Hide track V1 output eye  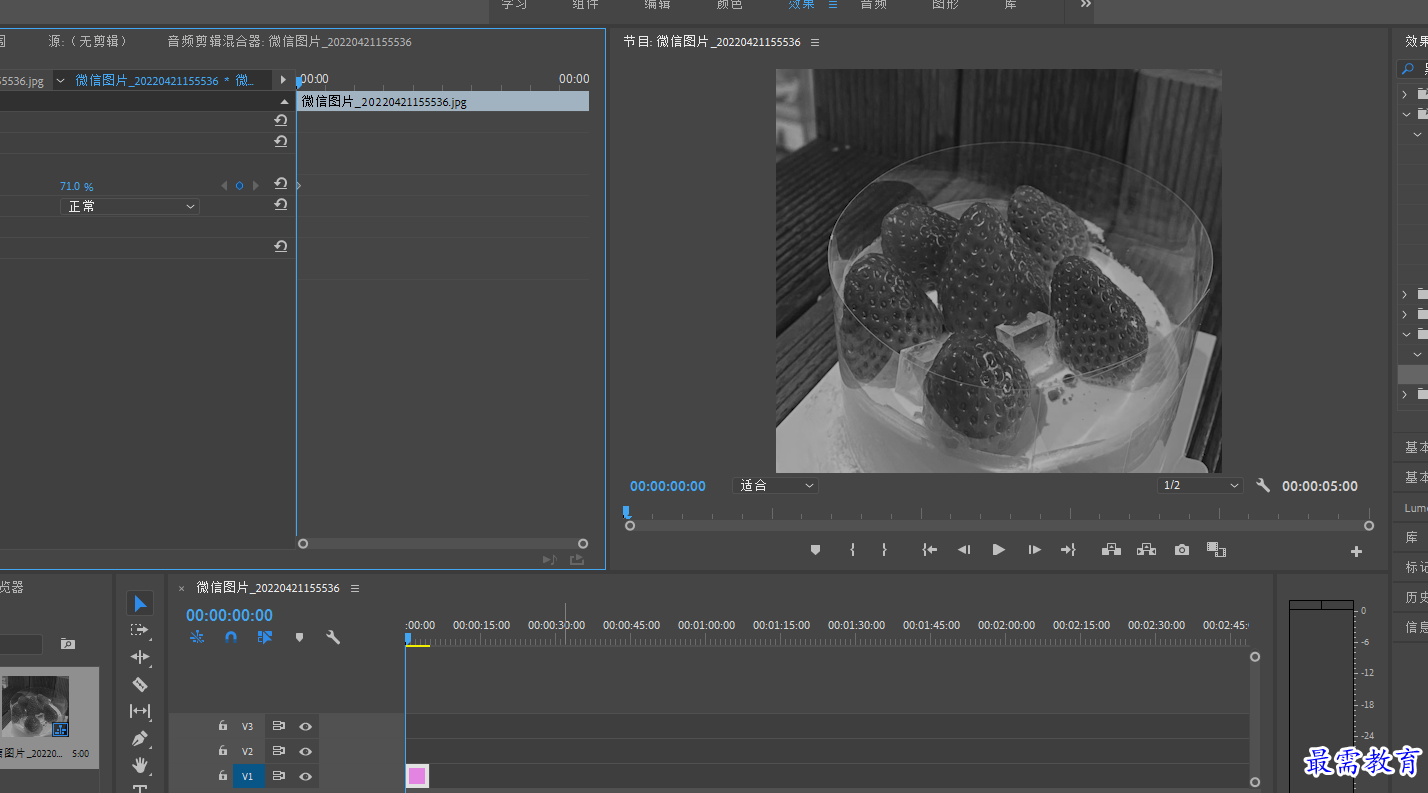(x=306, y=776)
